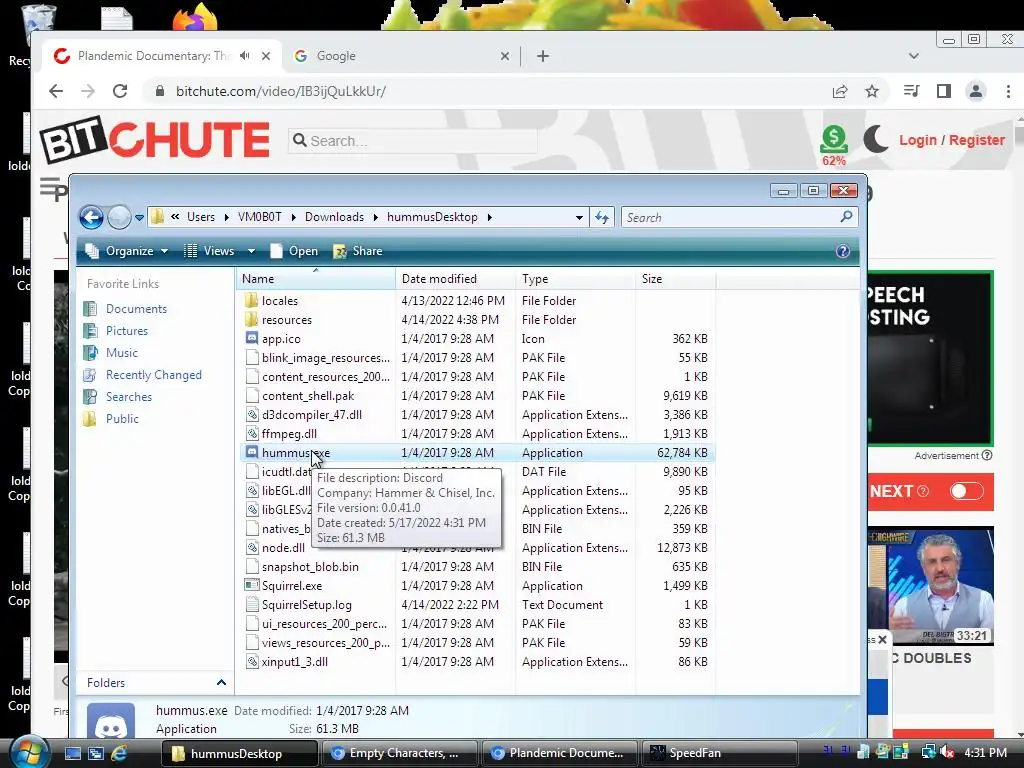Click the Open toolbar button
This screenshot has width=1024, height=768.
(295, 251)
